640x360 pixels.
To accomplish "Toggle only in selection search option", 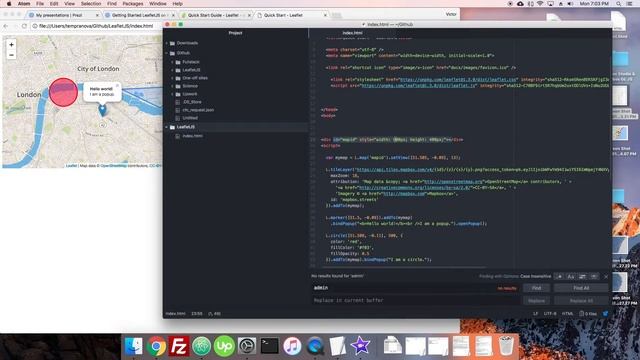I will coord(582,277).
